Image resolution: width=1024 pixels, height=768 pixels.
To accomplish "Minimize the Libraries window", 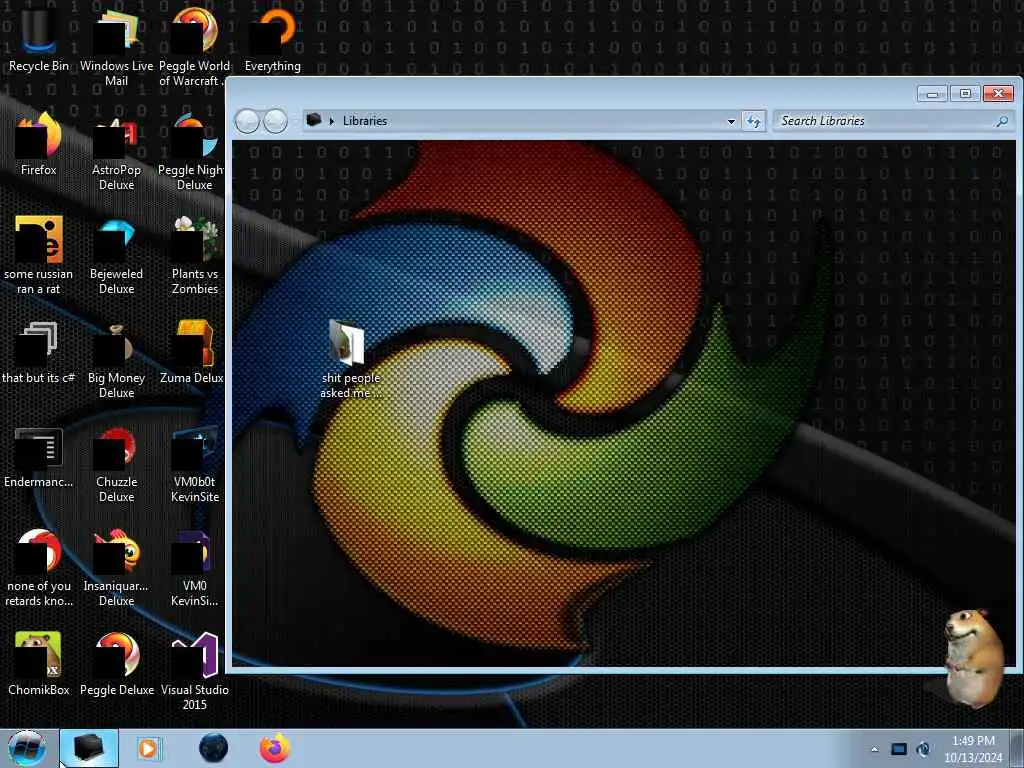I will pos(932,94).
